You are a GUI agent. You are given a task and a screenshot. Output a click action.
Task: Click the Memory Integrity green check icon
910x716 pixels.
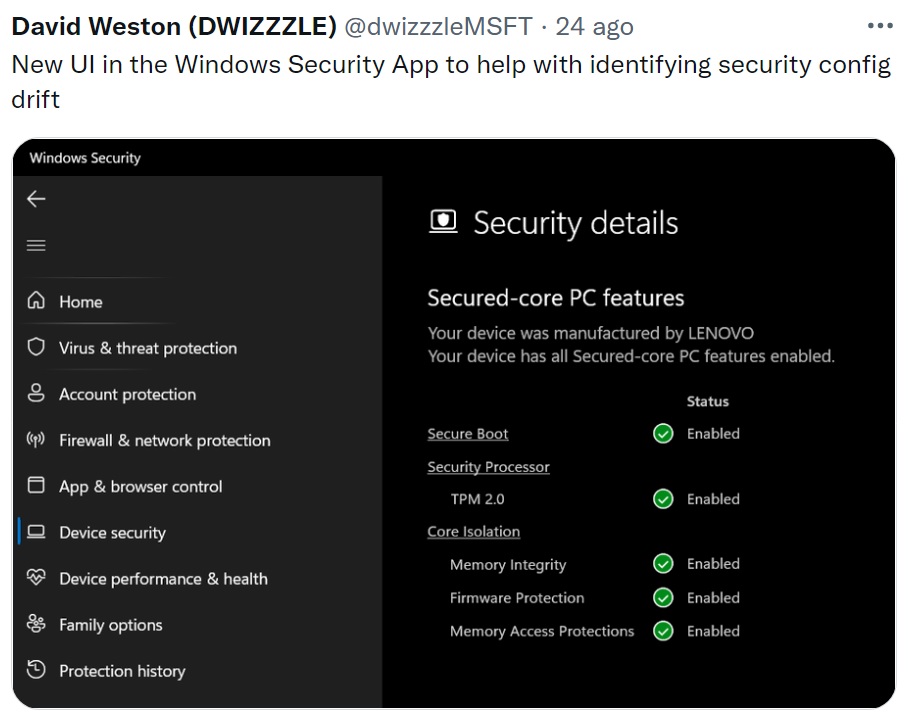663,564
